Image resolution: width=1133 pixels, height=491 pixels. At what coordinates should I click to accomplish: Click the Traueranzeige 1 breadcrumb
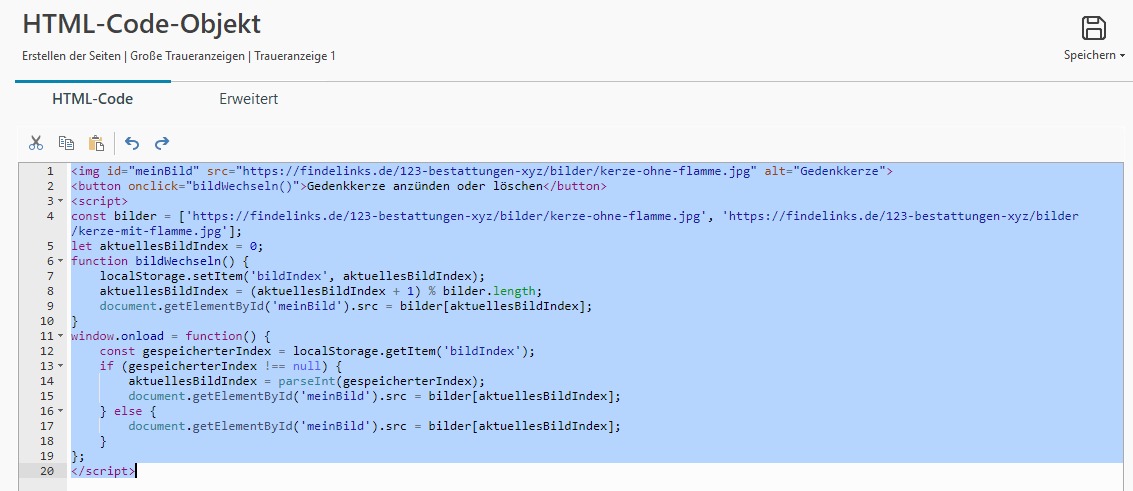pos(294,56)
